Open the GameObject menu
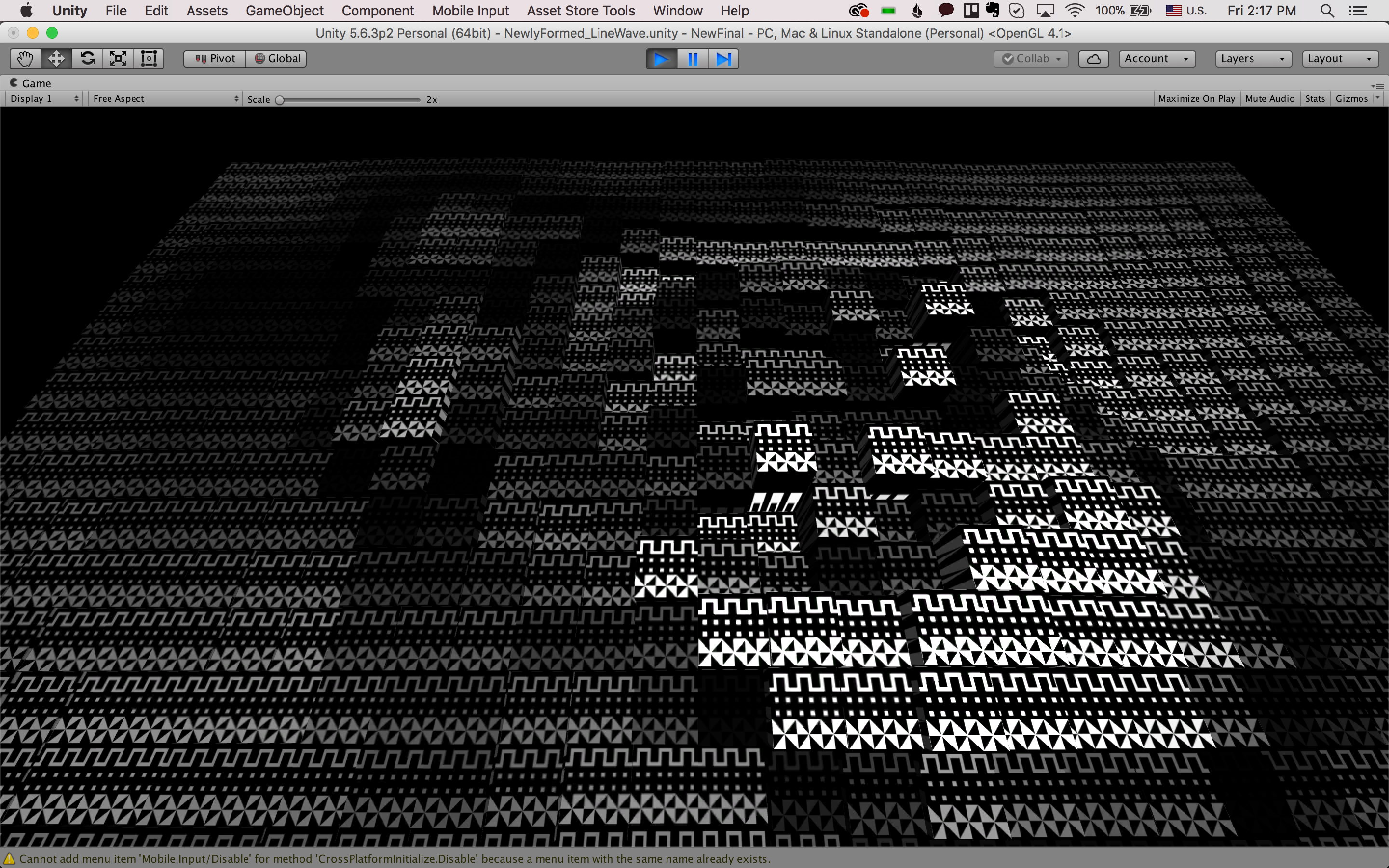The width and height of the screenshot is (1389, 868). pyautogui.click(x=285, y=11)
